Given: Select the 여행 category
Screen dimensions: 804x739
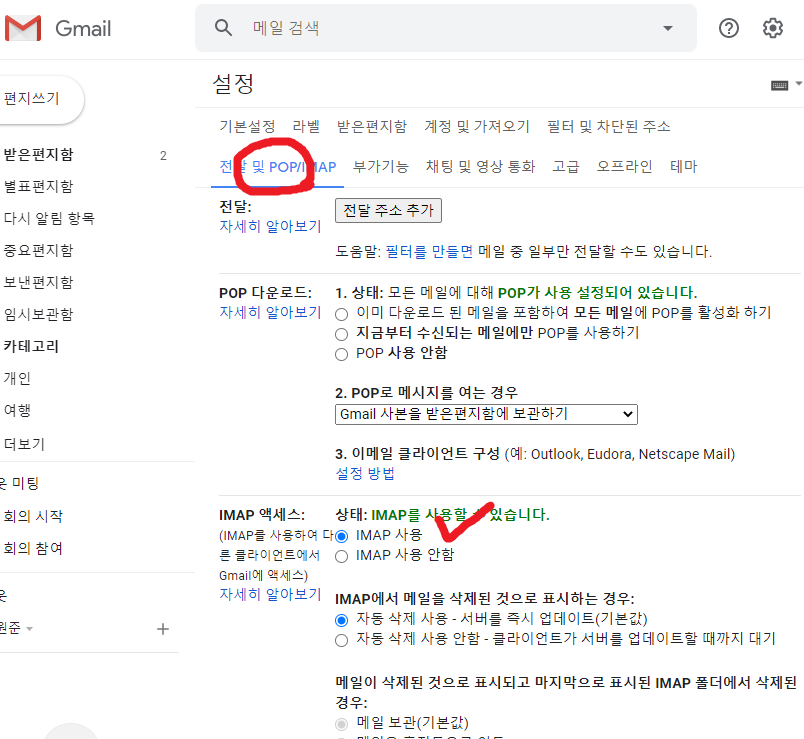Looking at the screenshot, I should coord(17,410).
